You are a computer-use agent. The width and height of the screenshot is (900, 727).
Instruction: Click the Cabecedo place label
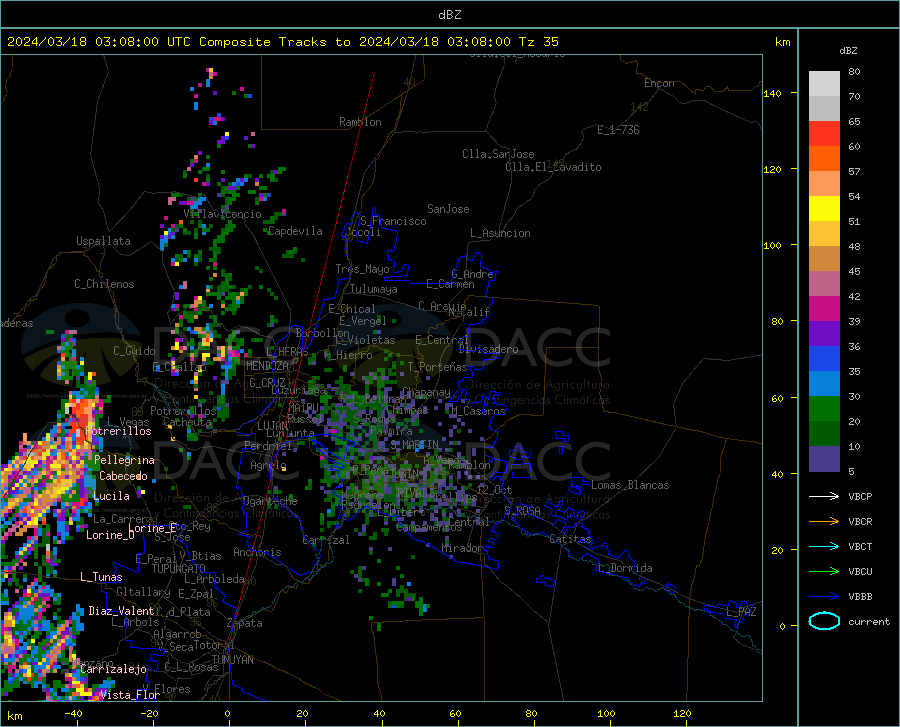pyautogui.click(x=123, y=476)
